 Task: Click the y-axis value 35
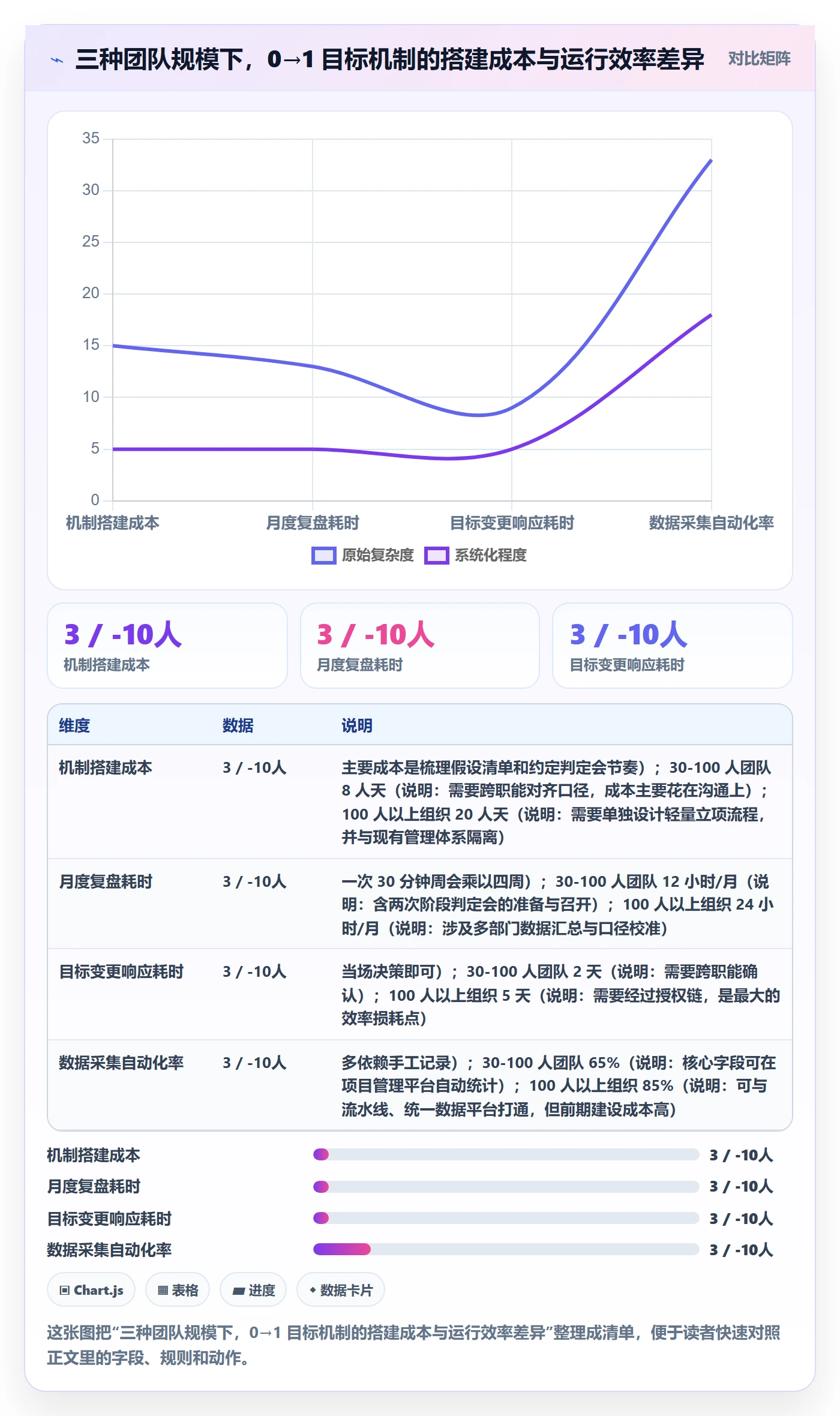(91, 139)
